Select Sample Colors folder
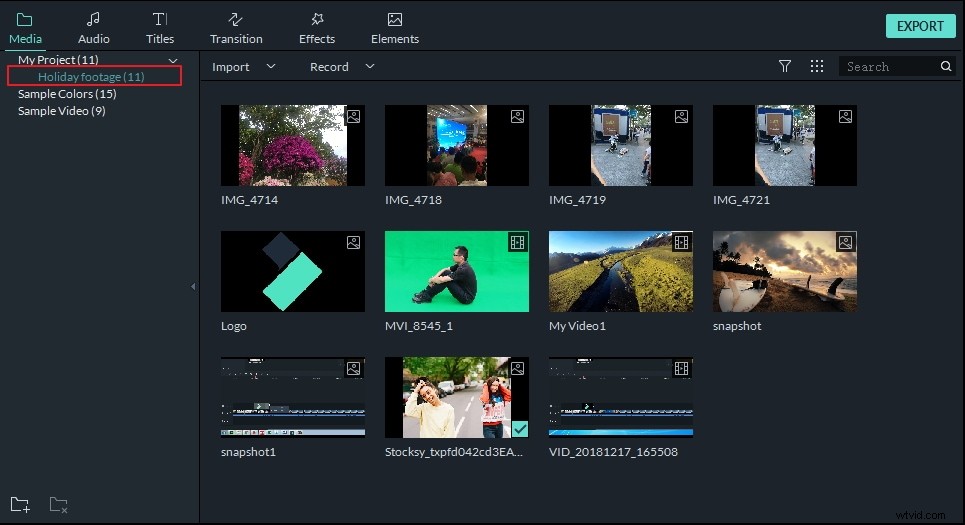This screenshot has height=525, width=965. tap(67, 94)
